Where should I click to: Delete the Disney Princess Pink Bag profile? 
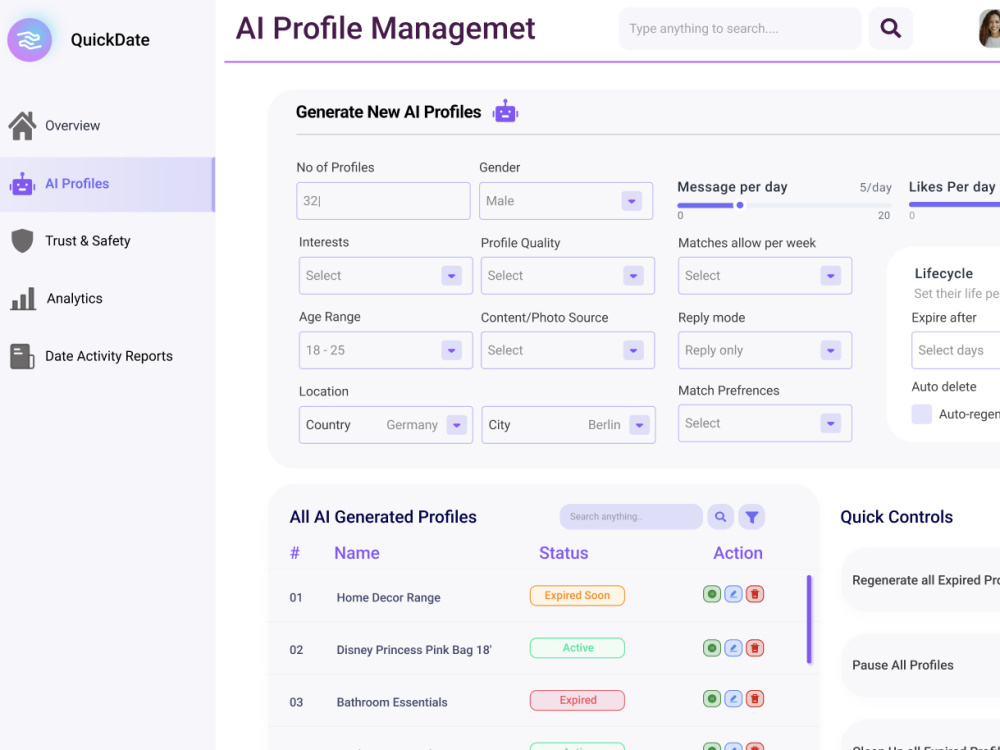click(x=755, y=648)
